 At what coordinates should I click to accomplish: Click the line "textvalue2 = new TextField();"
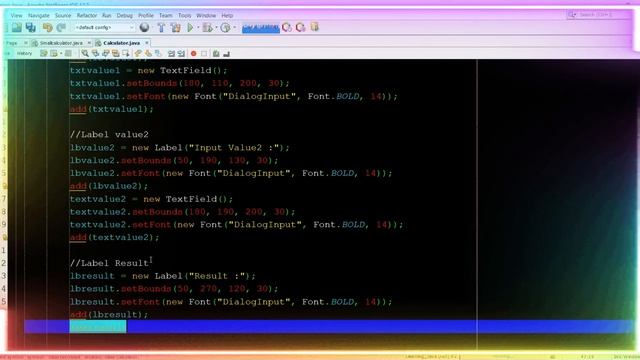point(151,199)
